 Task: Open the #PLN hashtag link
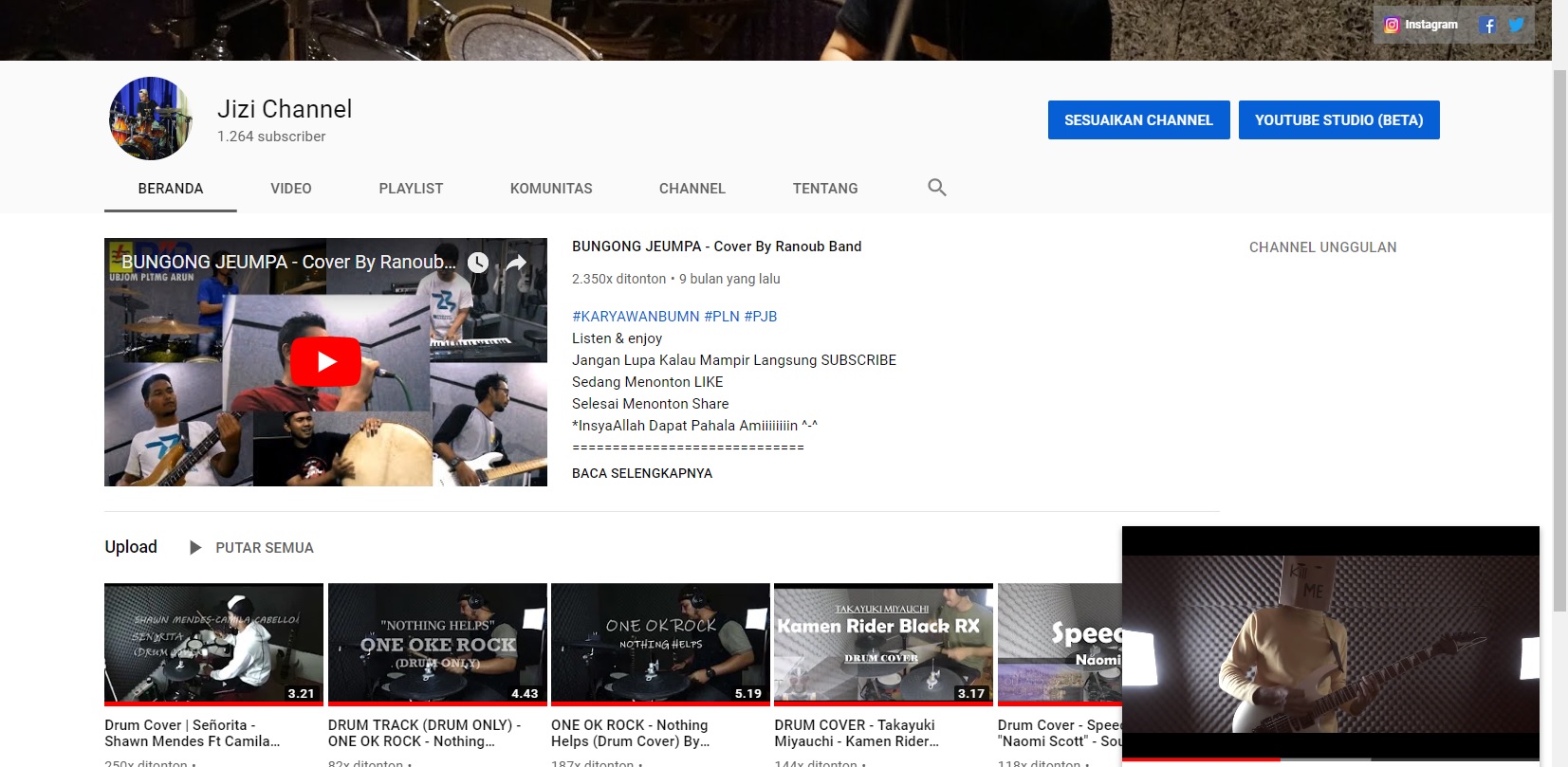722,317
